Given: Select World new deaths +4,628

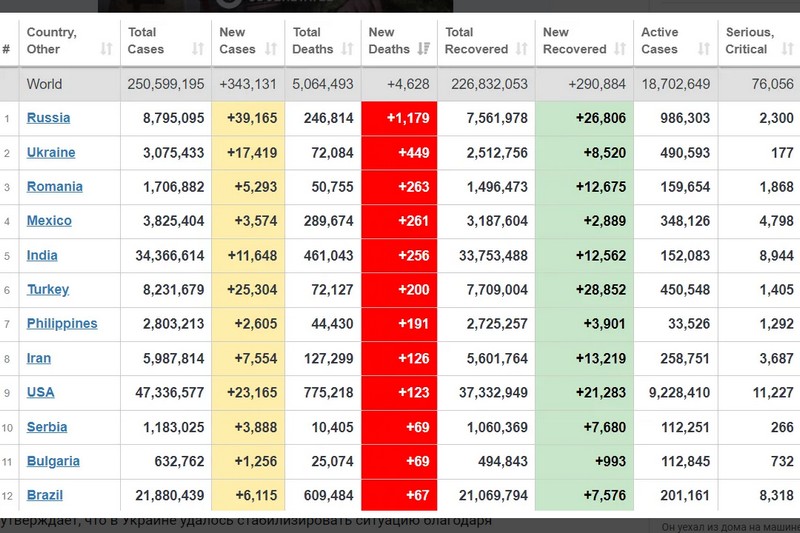Looking at the screenshot, I should (x=408, y=84).
